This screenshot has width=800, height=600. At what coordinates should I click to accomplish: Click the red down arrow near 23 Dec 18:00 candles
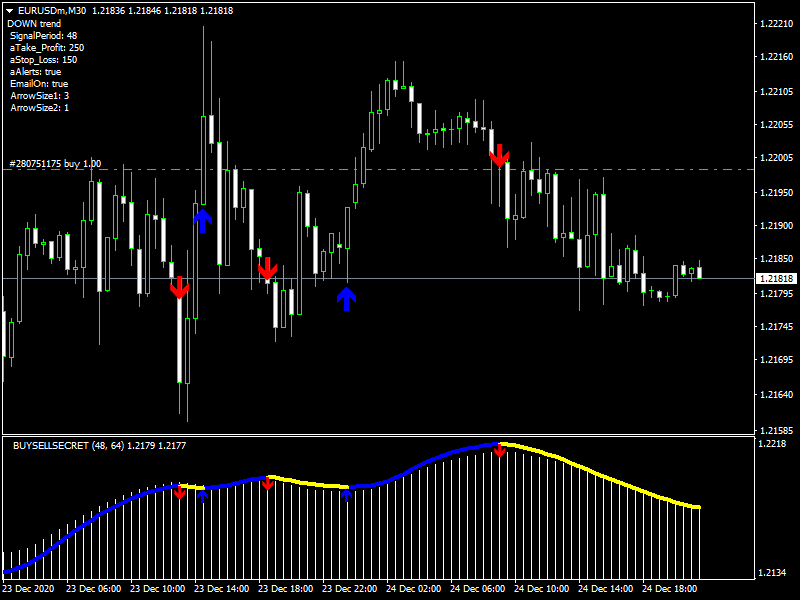270,267
